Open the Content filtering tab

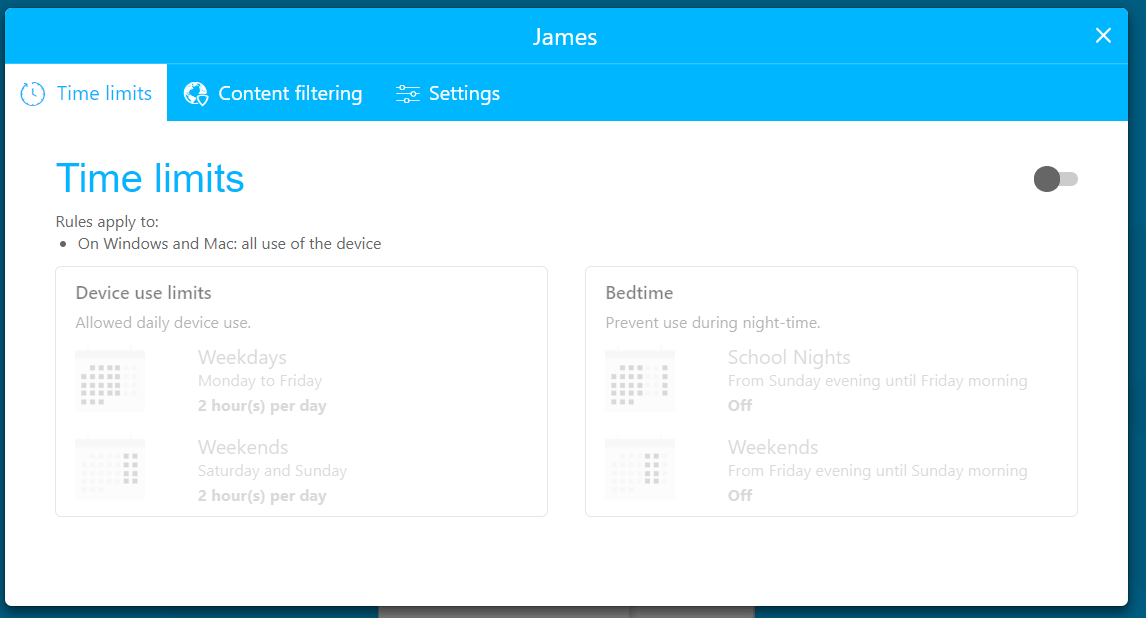point(290,94)
